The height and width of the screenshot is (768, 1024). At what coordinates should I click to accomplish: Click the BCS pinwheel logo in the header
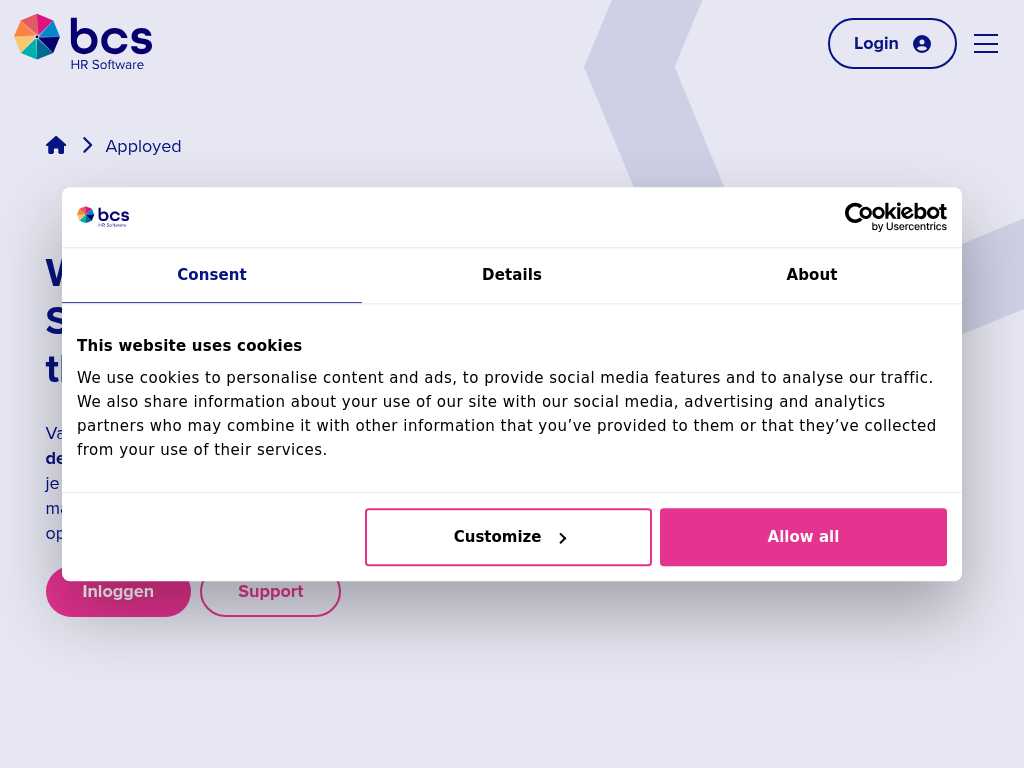37,37
